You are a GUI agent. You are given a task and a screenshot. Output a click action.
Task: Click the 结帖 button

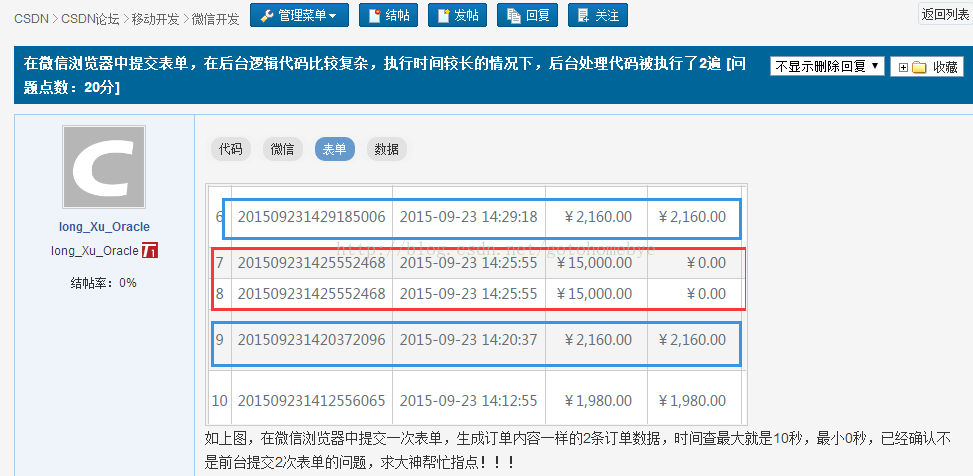[388, 16]
